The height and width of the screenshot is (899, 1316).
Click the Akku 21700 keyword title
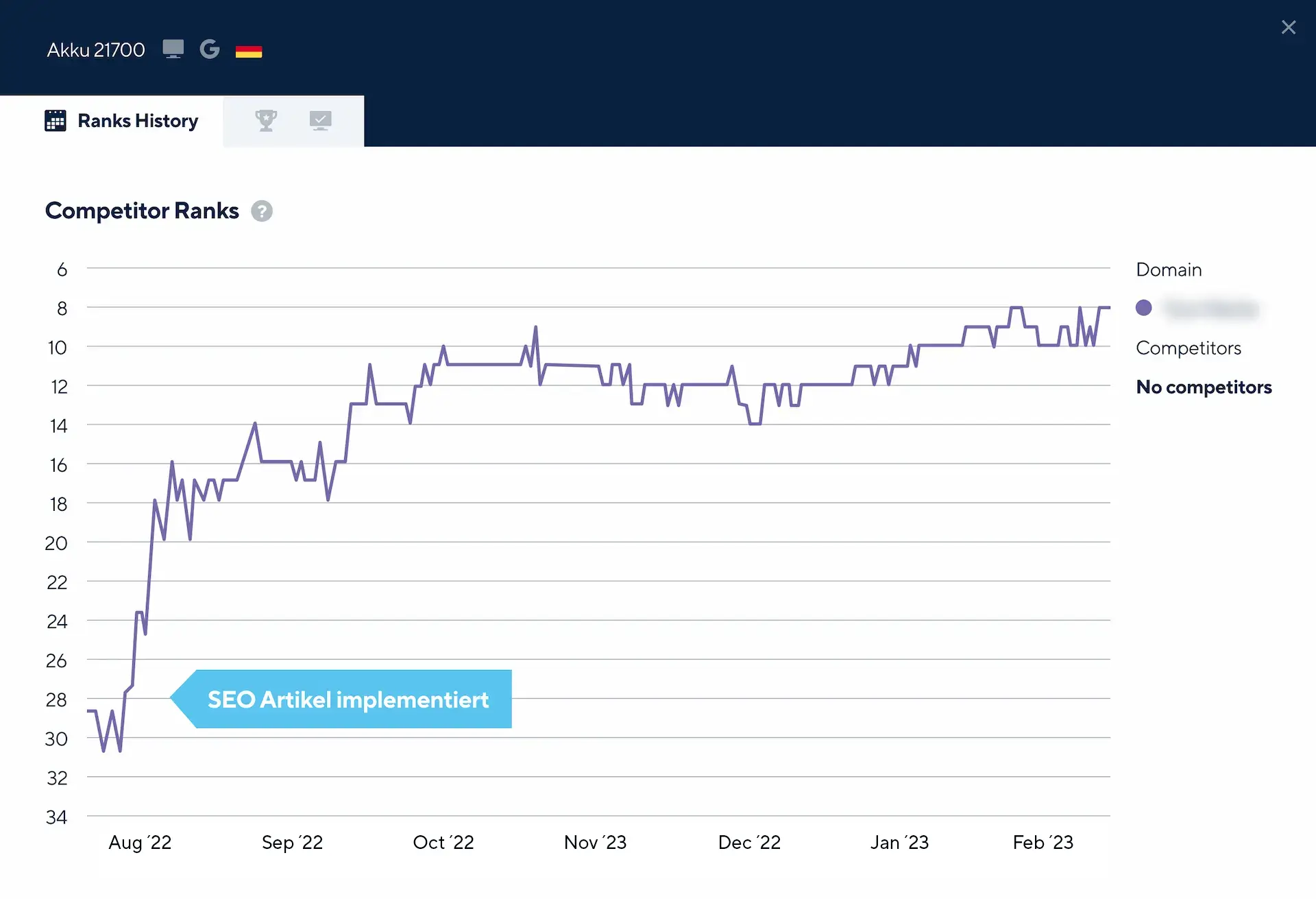(96, 50)
